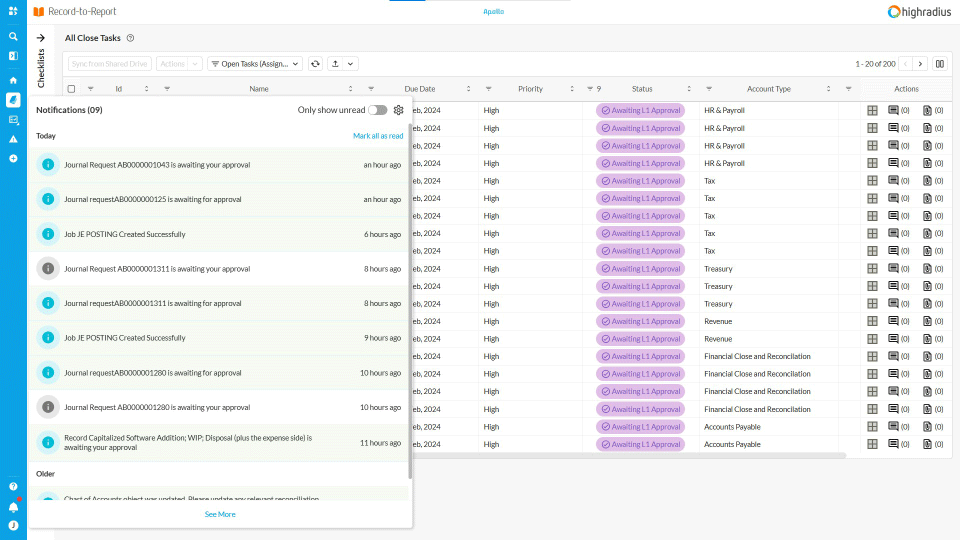Screen dimensions: 960x540
Task: Open Record Capitalized Software Addition notification
Action: (219, 443)
